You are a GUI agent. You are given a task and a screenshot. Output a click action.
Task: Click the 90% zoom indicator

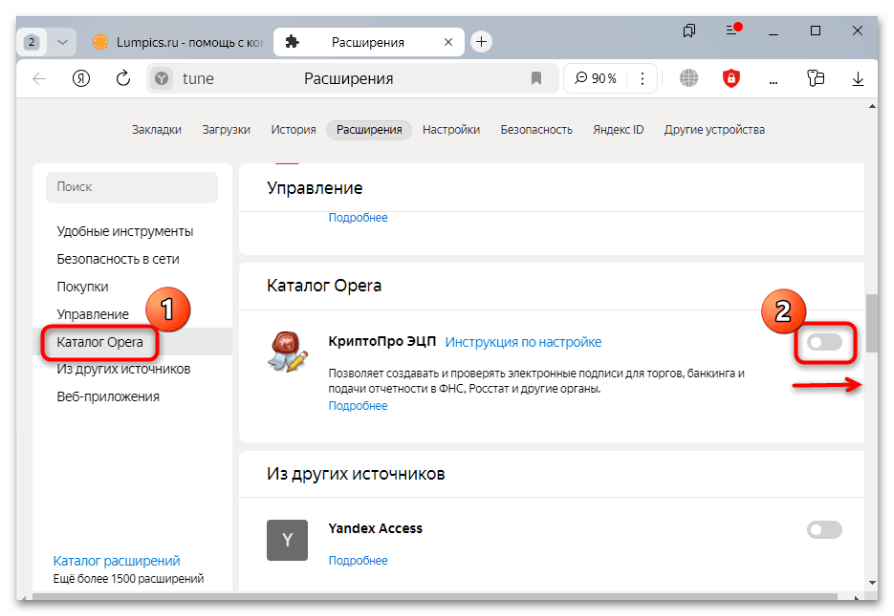tap(596, 78)
